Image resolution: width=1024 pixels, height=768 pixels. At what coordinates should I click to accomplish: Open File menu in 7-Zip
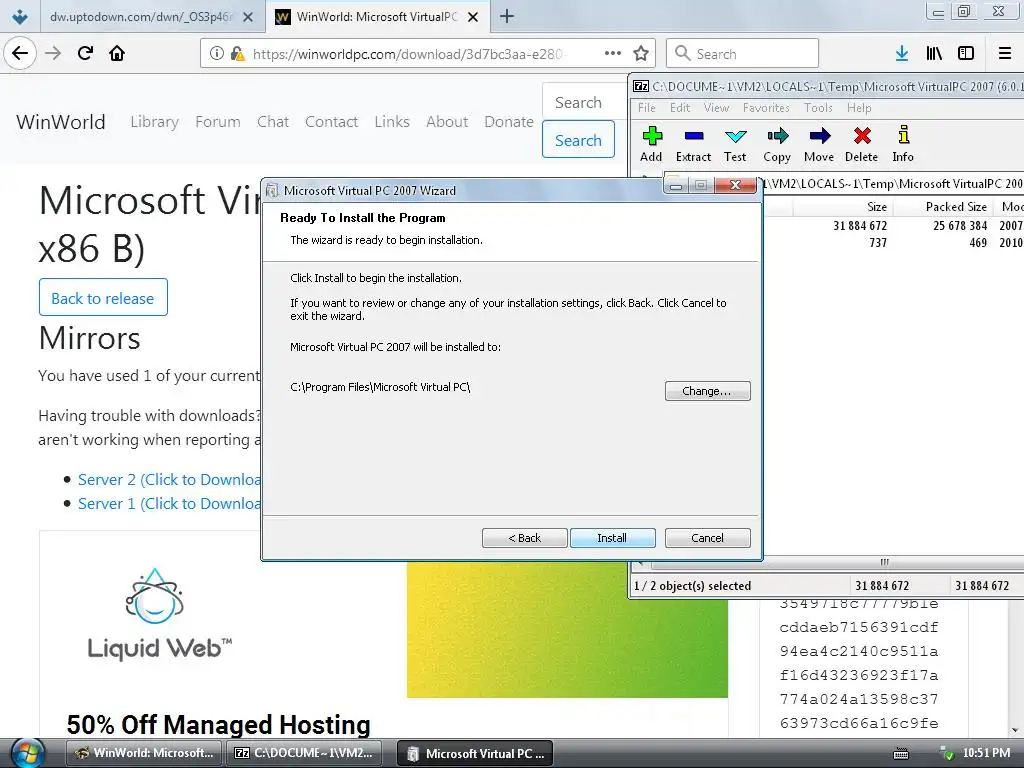point(647,108)
